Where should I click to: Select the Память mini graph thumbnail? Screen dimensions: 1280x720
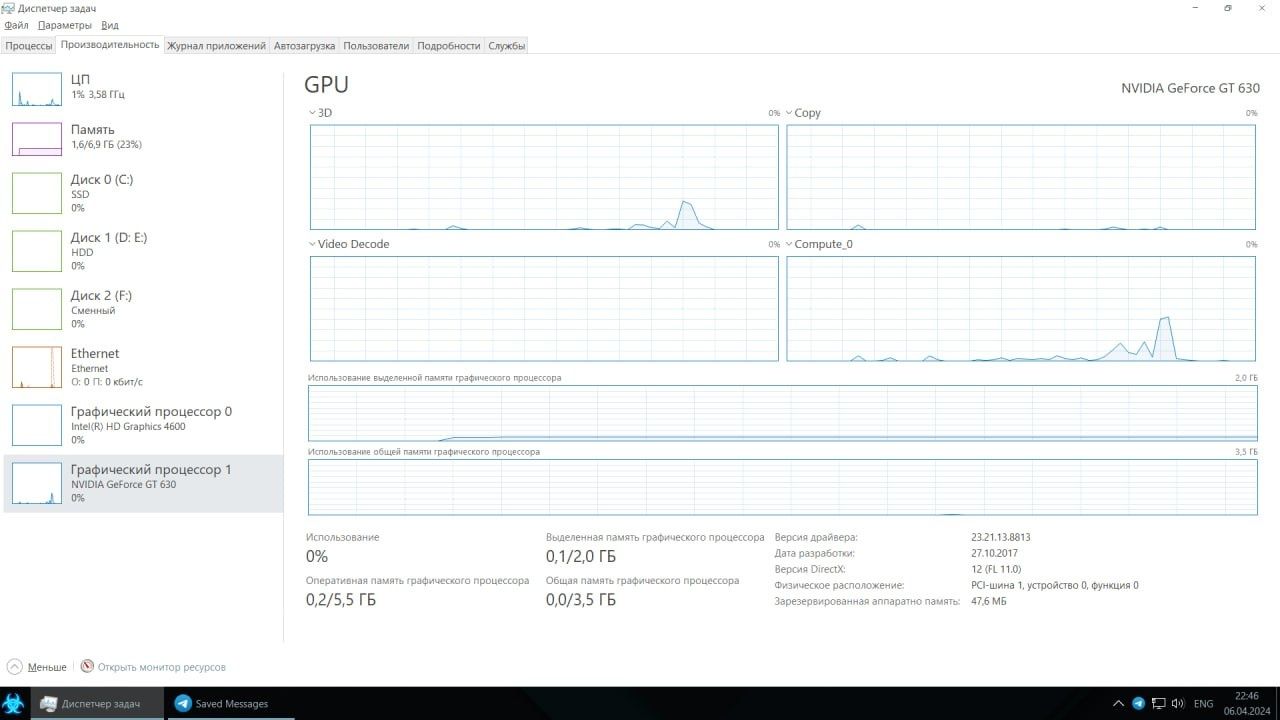[37, 139]
